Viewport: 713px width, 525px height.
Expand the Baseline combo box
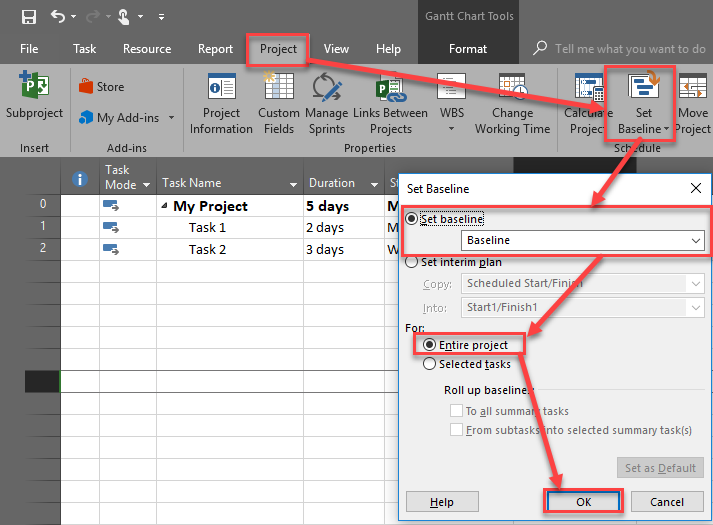click(696, 241)
